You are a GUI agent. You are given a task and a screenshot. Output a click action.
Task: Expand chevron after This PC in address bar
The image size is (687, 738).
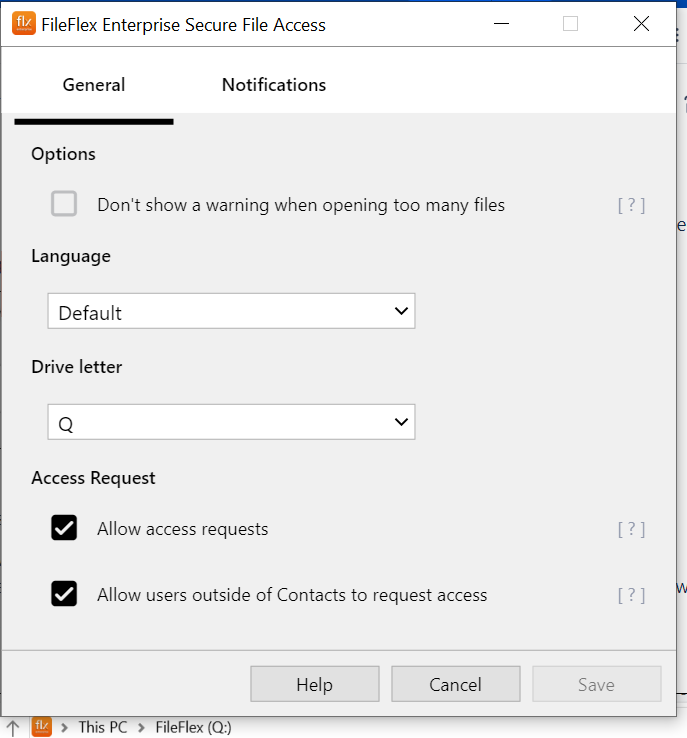(x=141, y=728)
